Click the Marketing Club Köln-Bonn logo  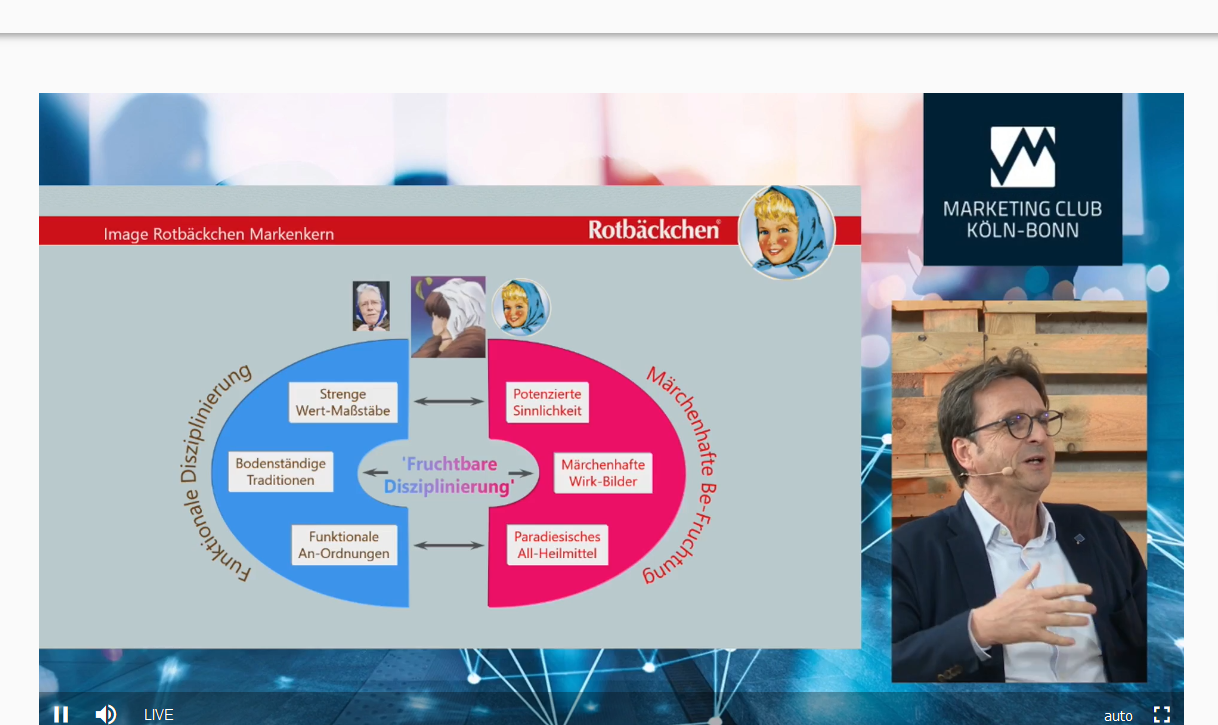[1022, 179]
